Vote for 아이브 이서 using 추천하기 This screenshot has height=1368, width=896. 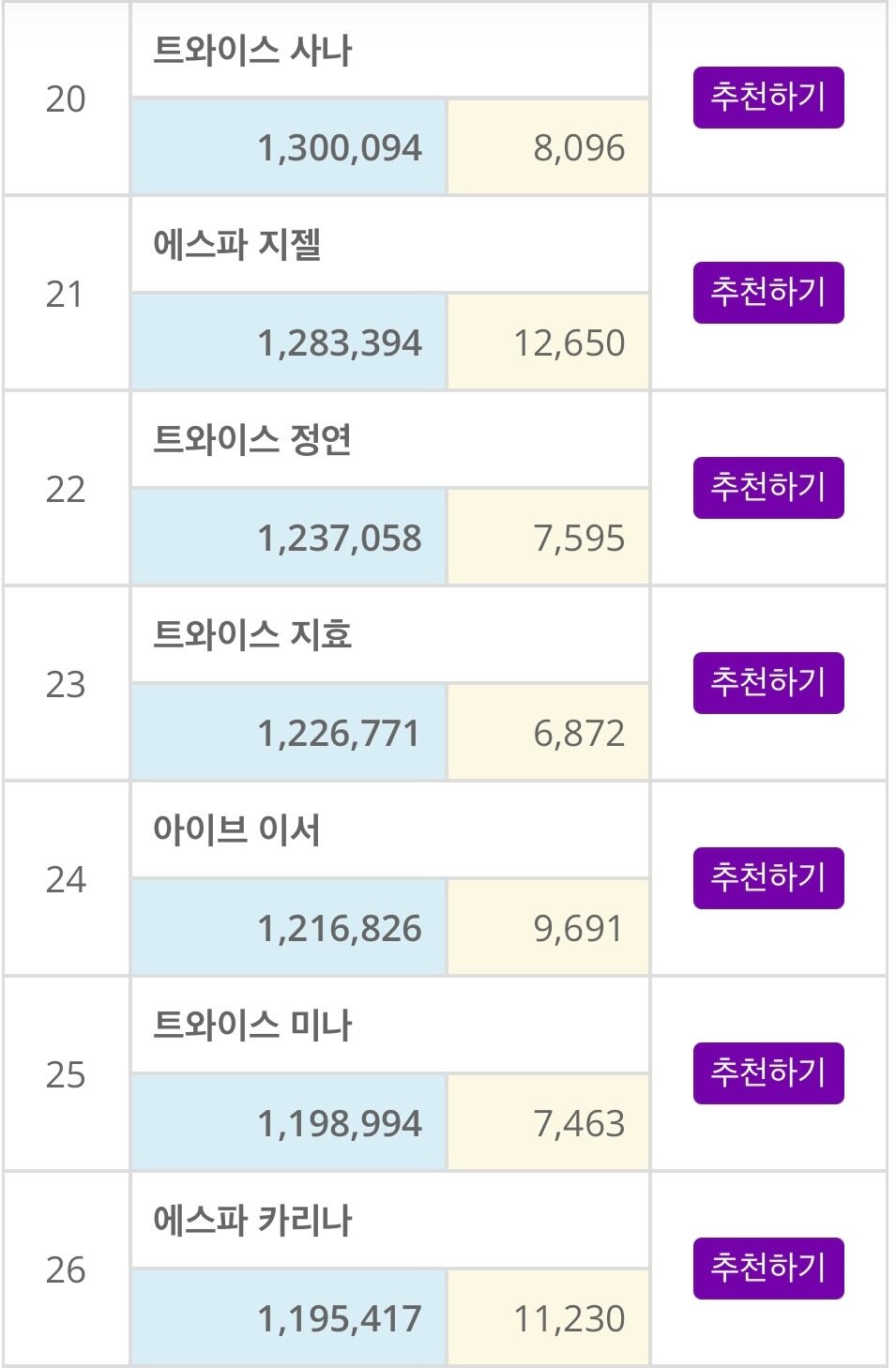768,878
